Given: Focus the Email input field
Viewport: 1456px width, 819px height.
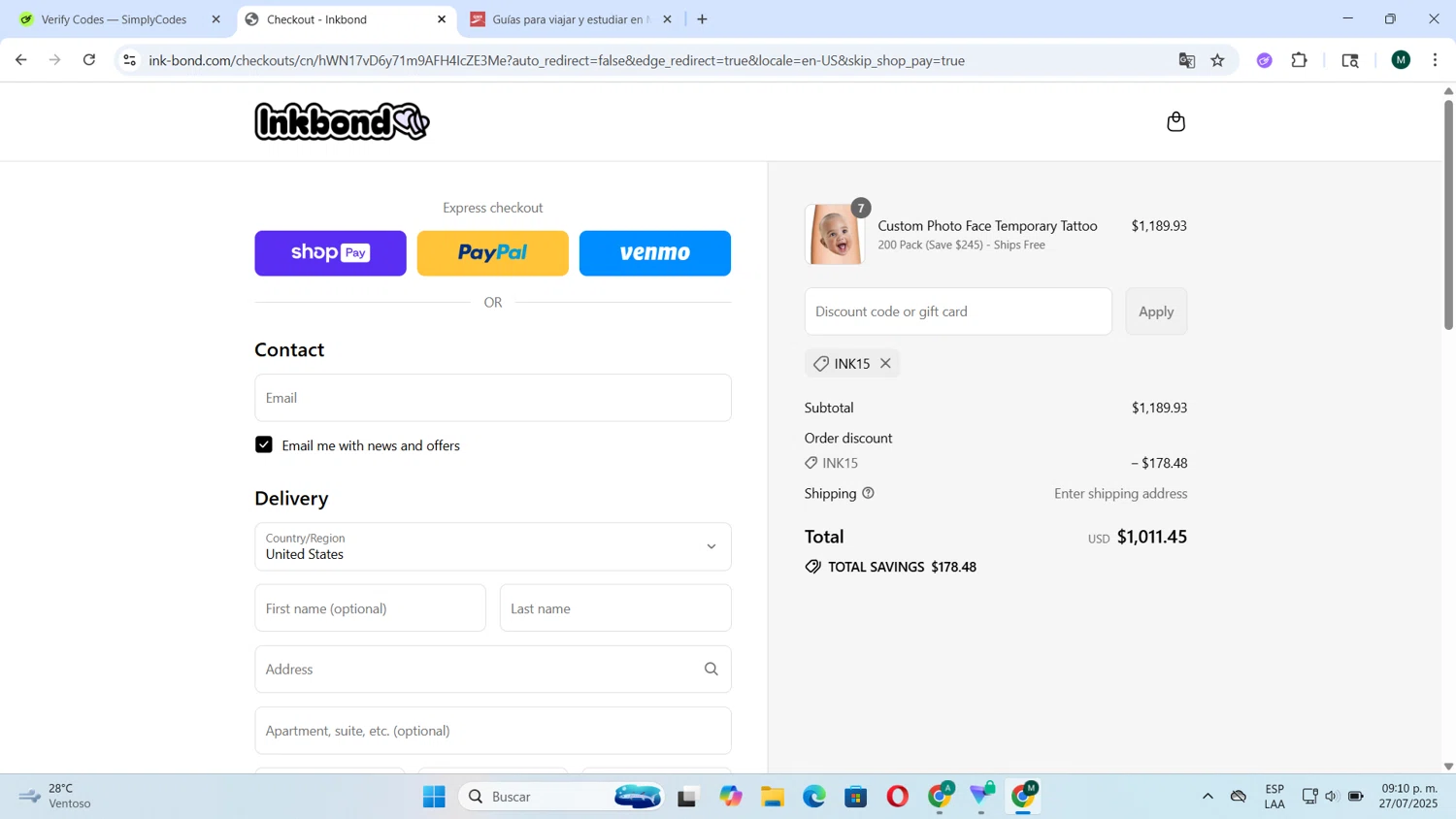Looking at the screenshot, I should (493, 398).
